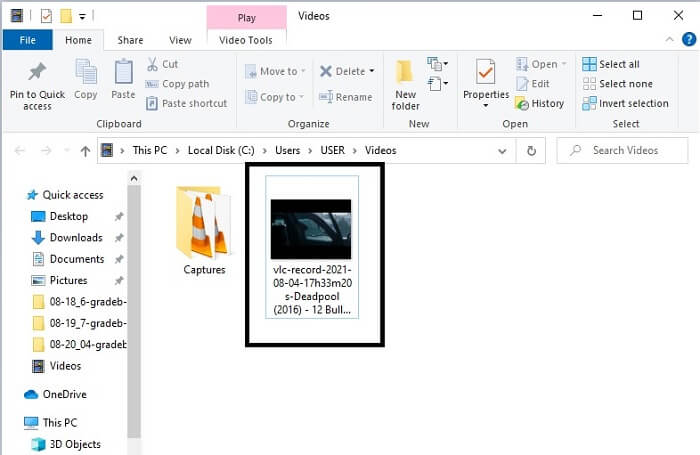Screen dimensions: 700x455
Task: Click Users breadcrumb in address bar
Action: [x=288, y=150]
